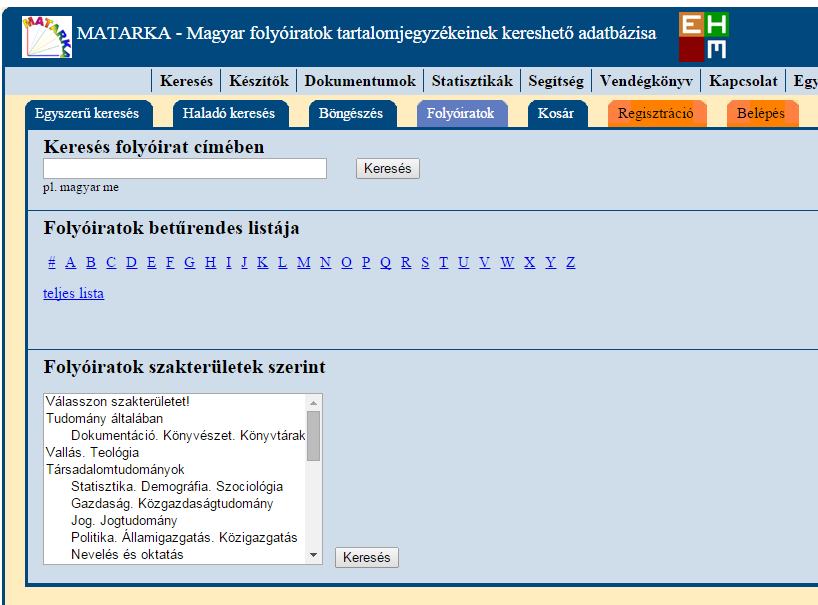Browse journals starting with S
This screenshot has height=605, width=818.
point(425,262)
